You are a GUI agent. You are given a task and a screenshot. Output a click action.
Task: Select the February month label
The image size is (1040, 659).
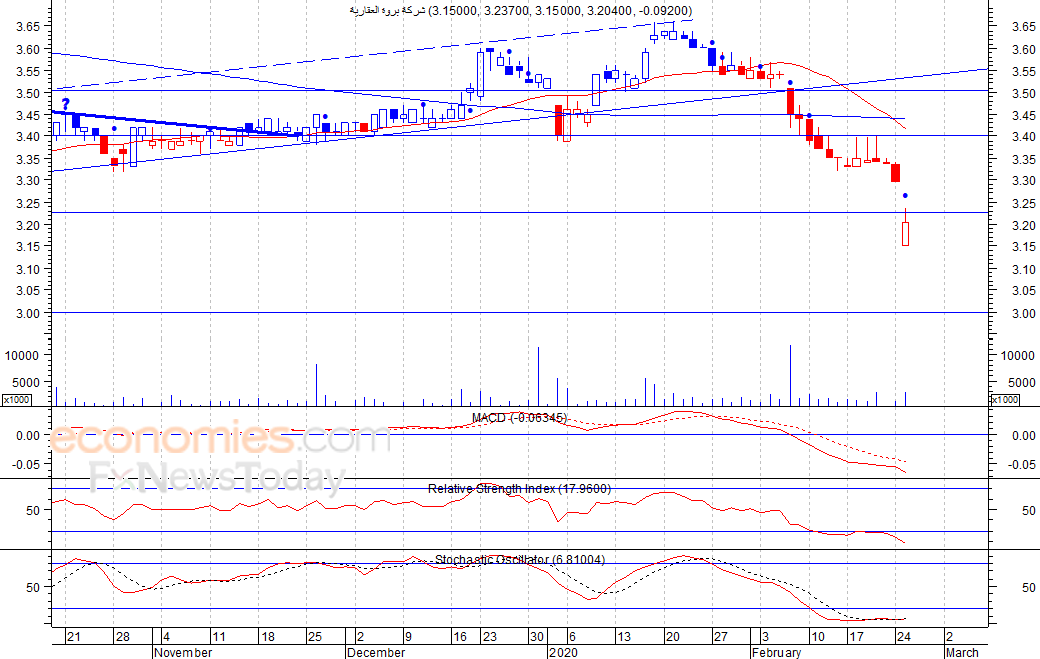[x=777, y=652]
